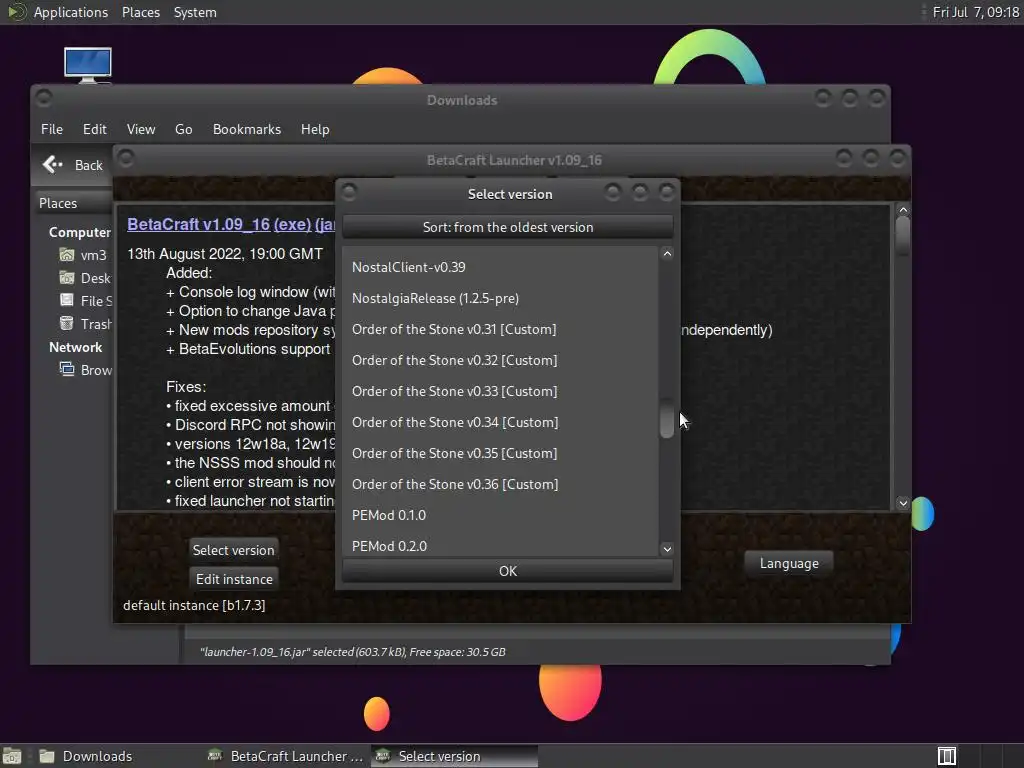This screenshot has width=1024, height=768.
Task: Open File menu in Downloads window
Action: [x=52, y=129]
